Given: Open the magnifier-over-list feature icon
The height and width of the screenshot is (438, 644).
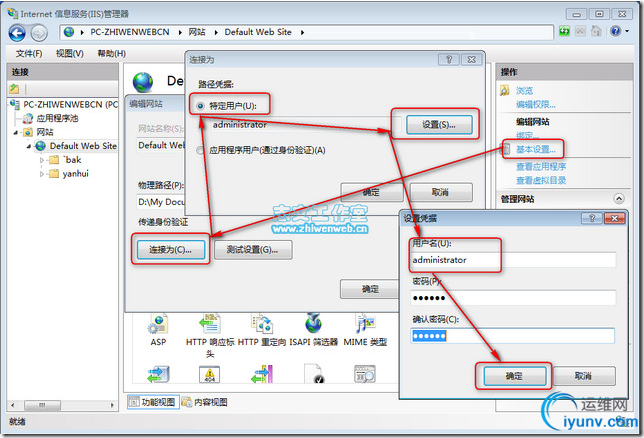Looking at the screenshot, I should [x=365, y=374].
